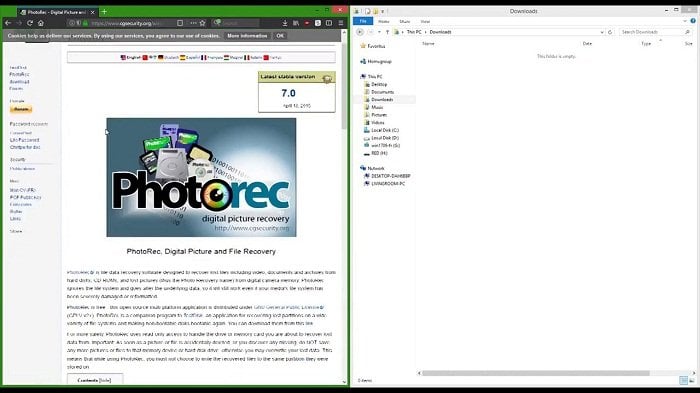
Task: Open Explorer help question-mark icon
Action: click(693, 21)
